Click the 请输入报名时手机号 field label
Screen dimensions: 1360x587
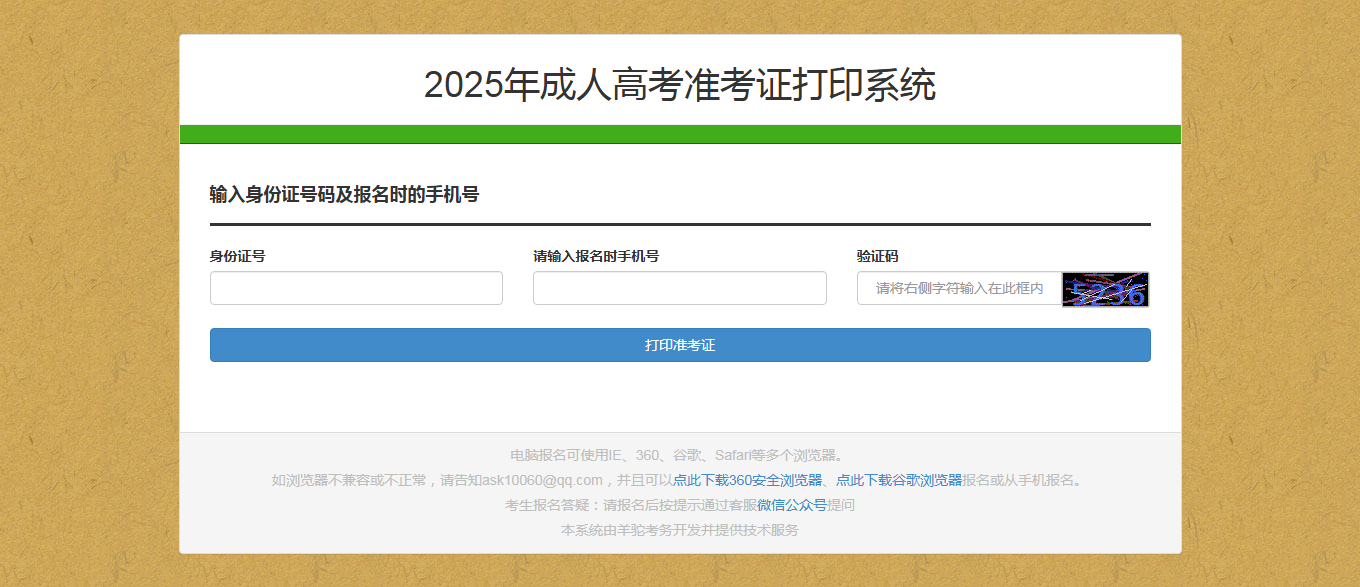point(596,256)
